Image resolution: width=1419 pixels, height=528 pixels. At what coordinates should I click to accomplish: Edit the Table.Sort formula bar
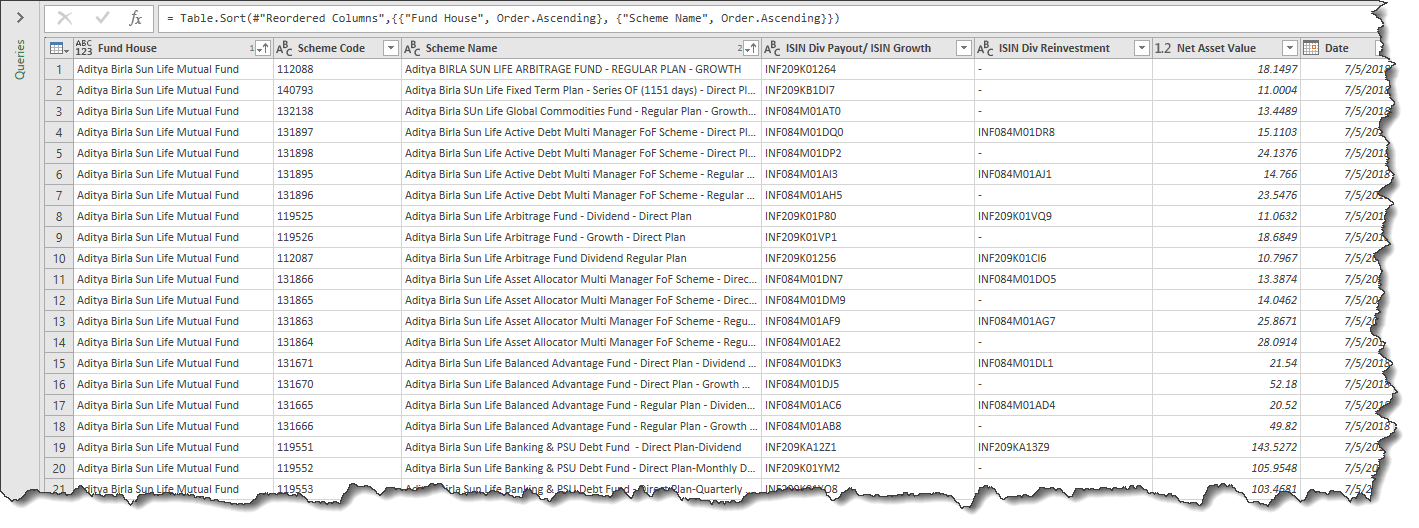click(770, 18)
